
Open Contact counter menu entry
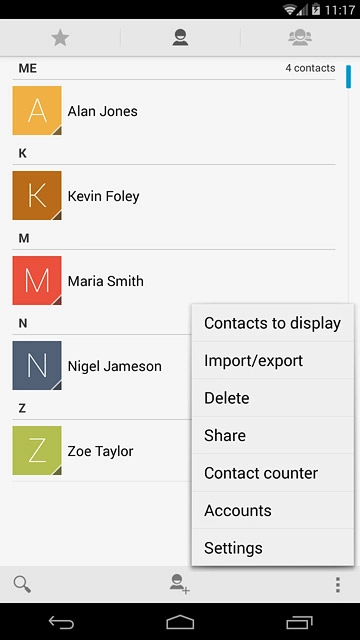tap(273, 473)
